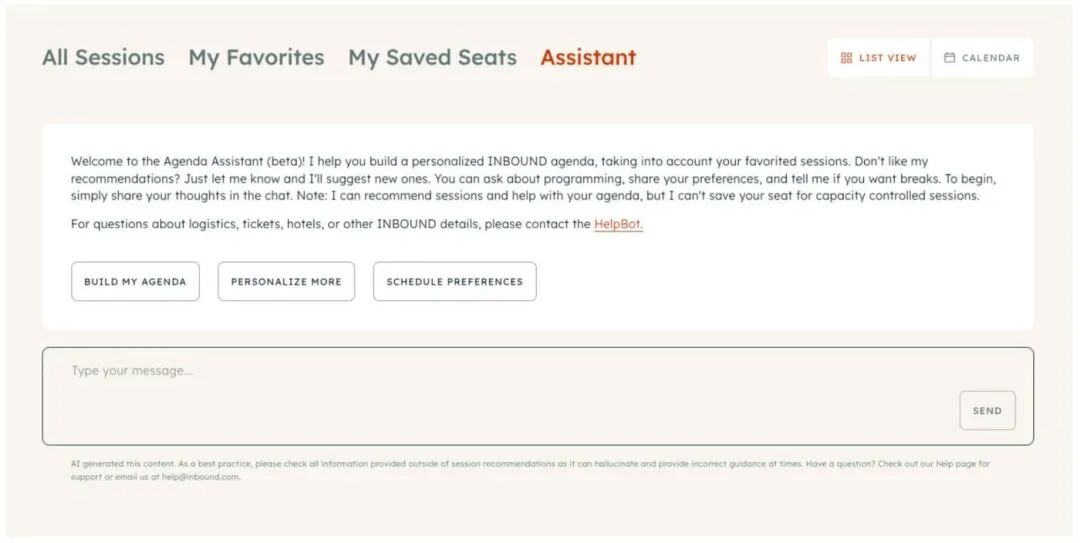Open Schedule Preferences
Screen dimensions: 1080x543
click(454, 282)
